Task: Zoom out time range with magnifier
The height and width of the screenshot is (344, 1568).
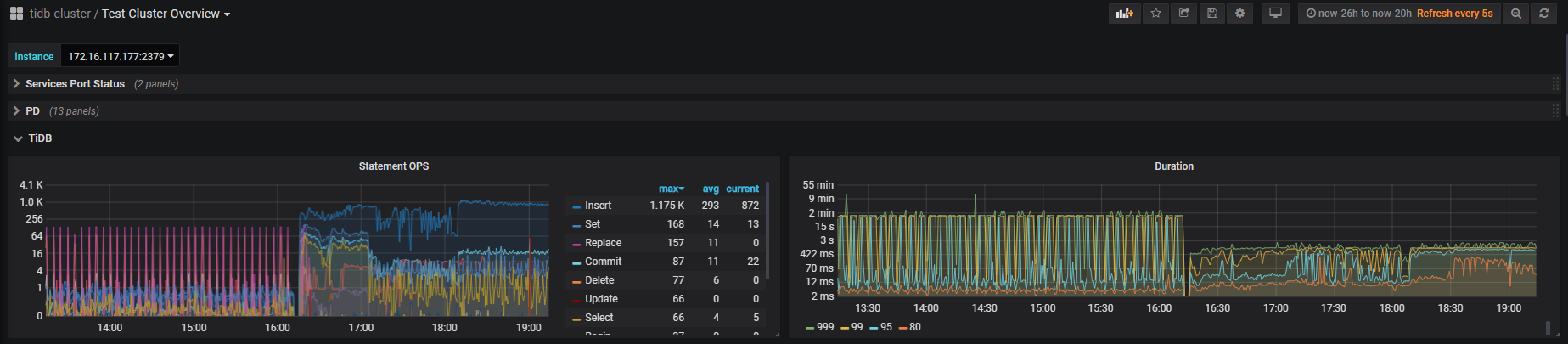Action: 1515,14
